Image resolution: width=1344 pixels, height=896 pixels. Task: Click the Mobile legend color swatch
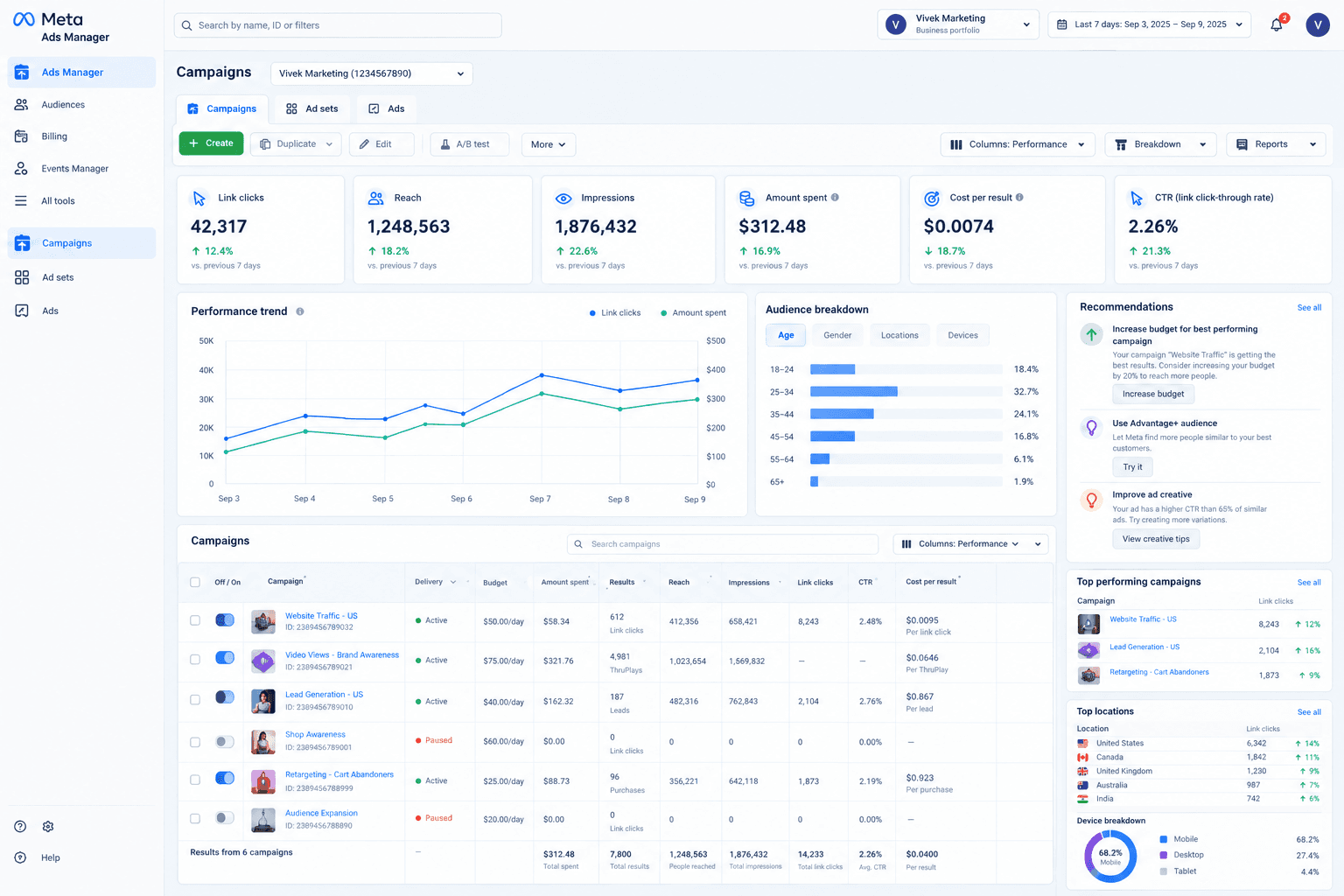pyautogui.click(x=1164, y=839)
